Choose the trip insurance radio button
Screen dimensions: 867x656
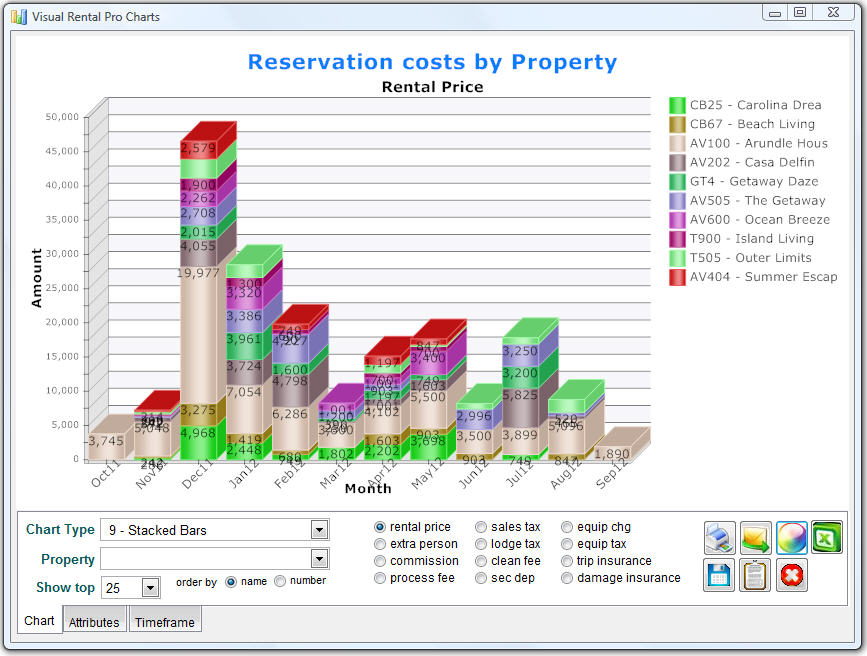point(567,561)
